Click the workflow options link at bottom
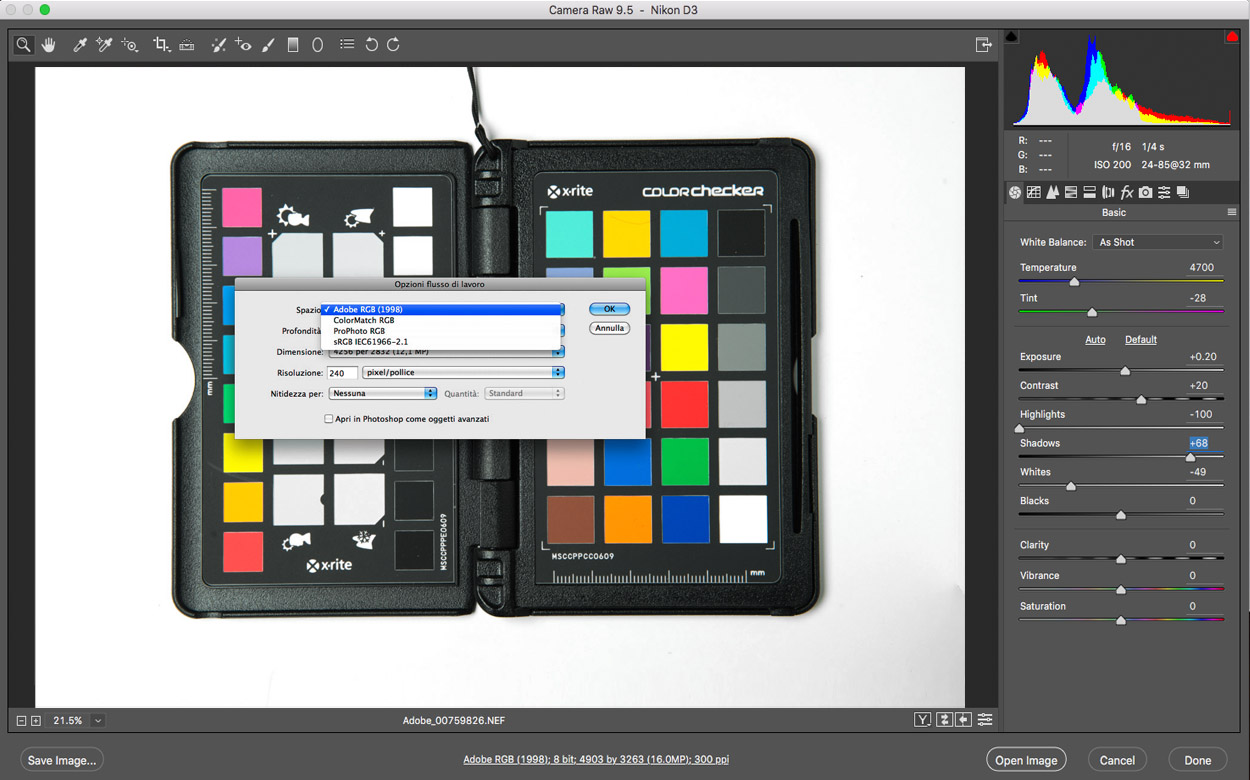 click(596, 760)
